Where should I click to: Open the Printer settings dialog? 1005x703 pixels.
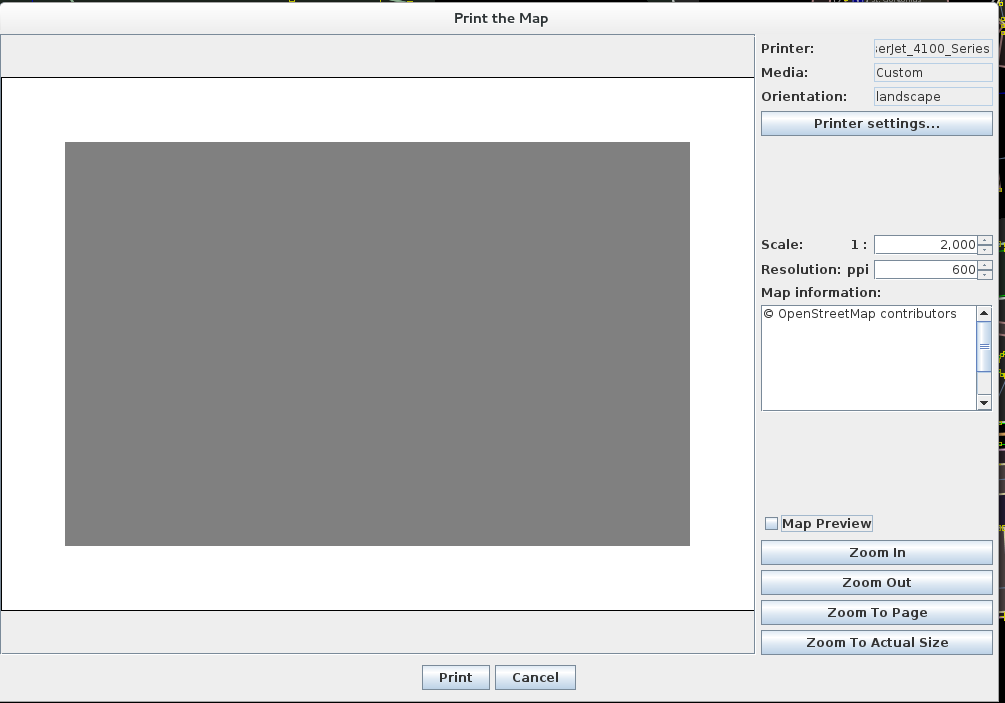point(876,124)
